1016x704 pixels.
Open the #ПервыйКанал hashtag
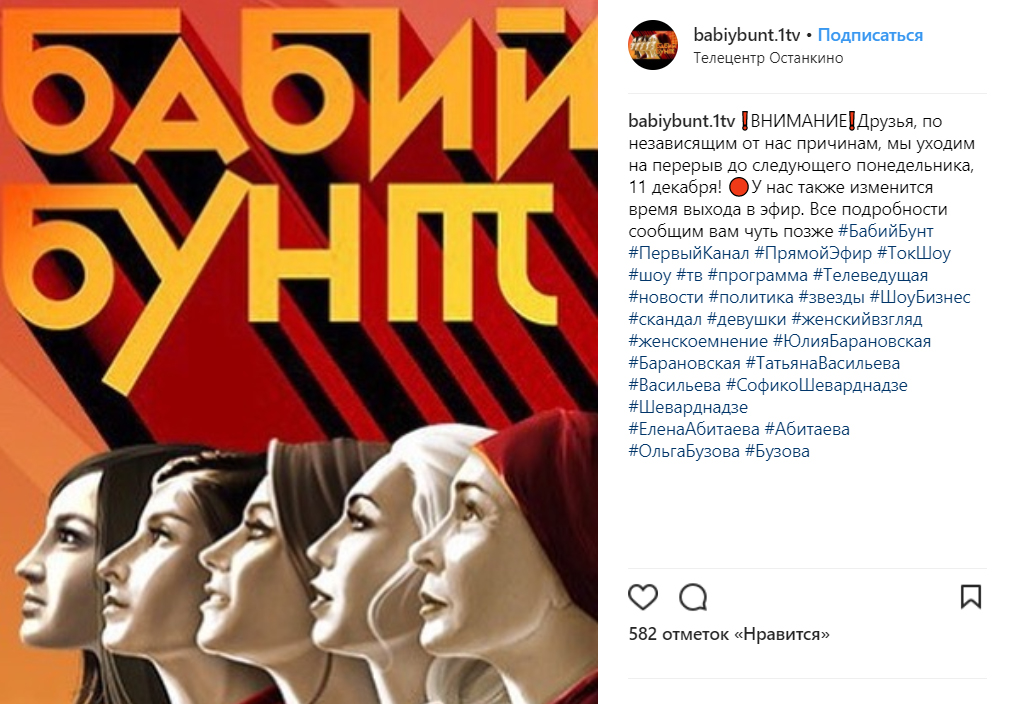(x=689, y=253)
